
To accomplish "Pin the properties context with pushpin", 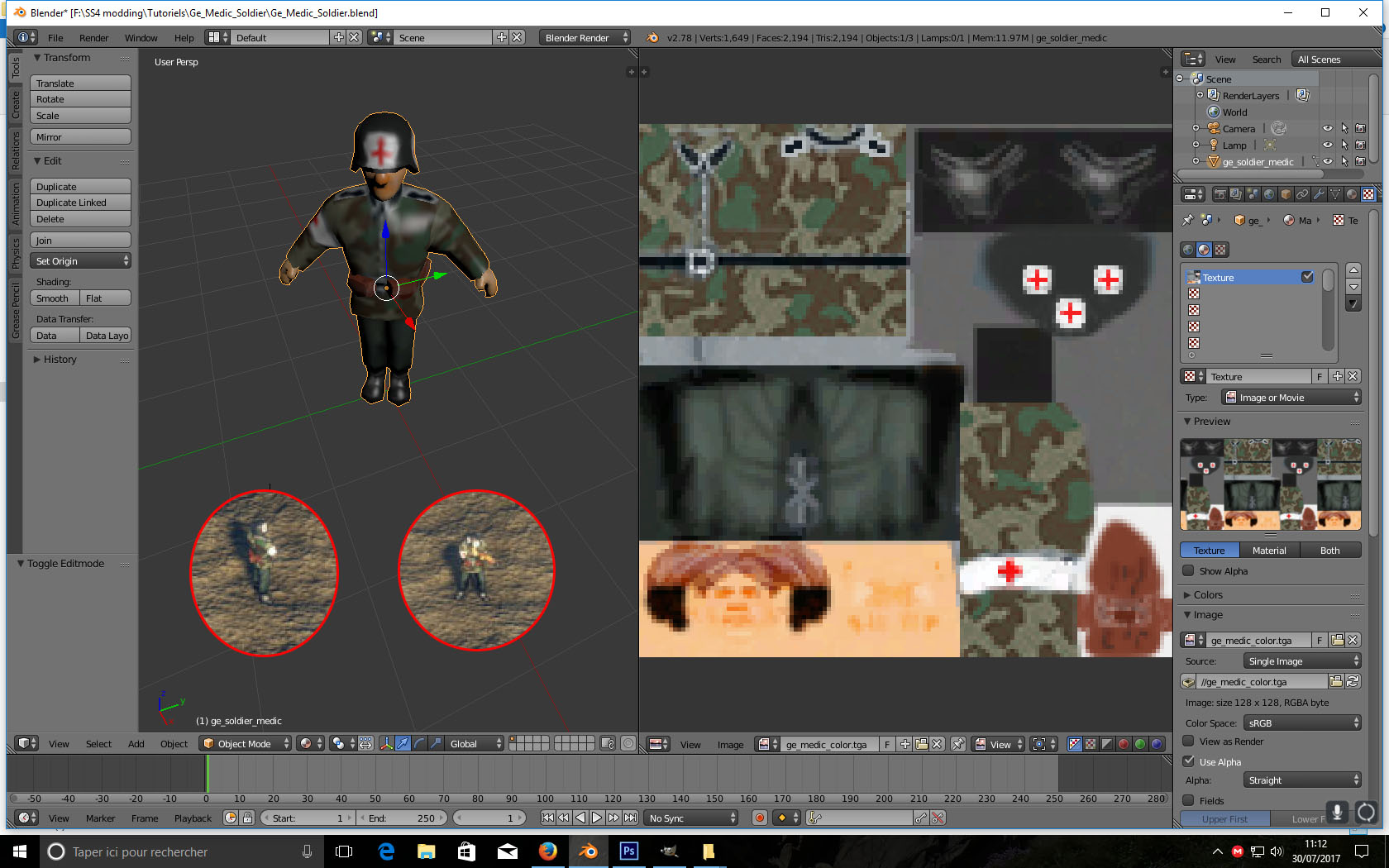I will tap(1188, 220).
